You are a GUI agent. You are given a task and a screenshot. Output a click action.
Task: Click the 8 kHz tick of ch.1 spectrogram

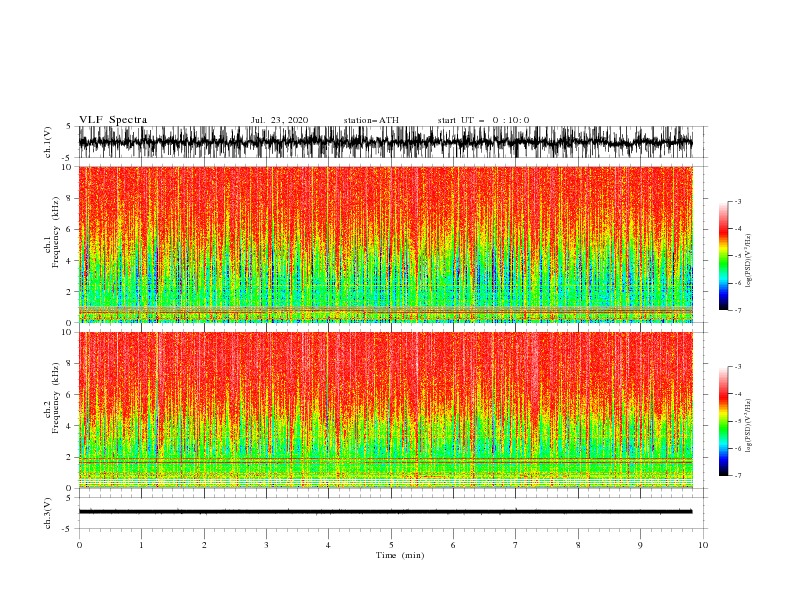coord(70,198)
